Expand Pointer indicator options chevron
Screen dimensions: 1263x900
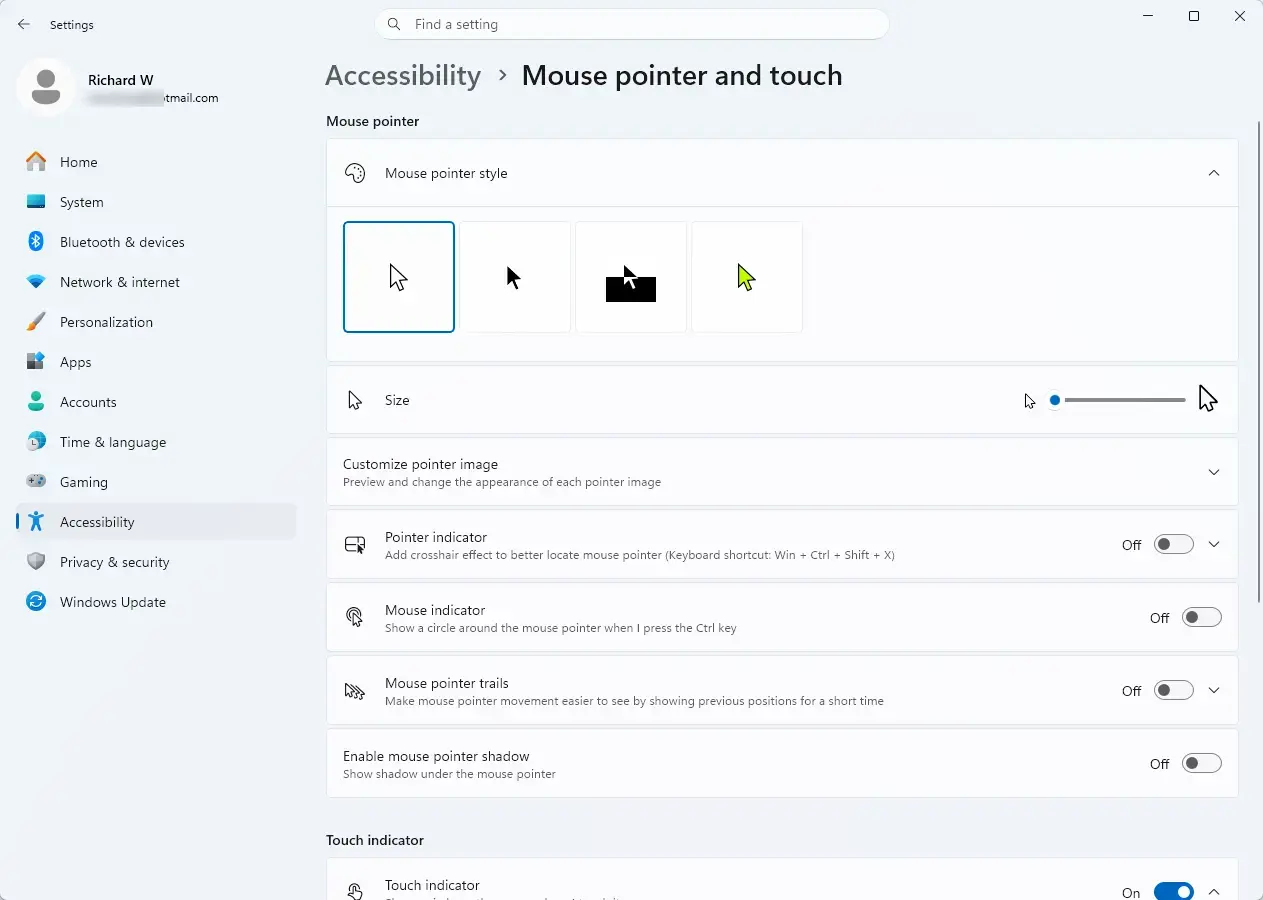pos(1214,545)
